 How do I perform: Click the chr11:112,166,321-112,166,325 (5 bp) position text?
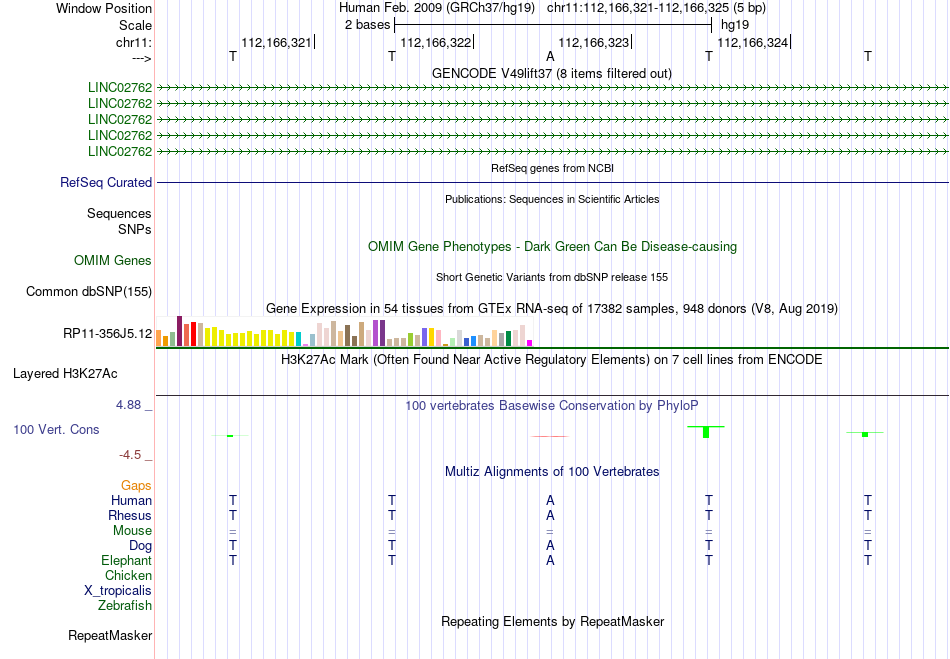pos(656,8)
